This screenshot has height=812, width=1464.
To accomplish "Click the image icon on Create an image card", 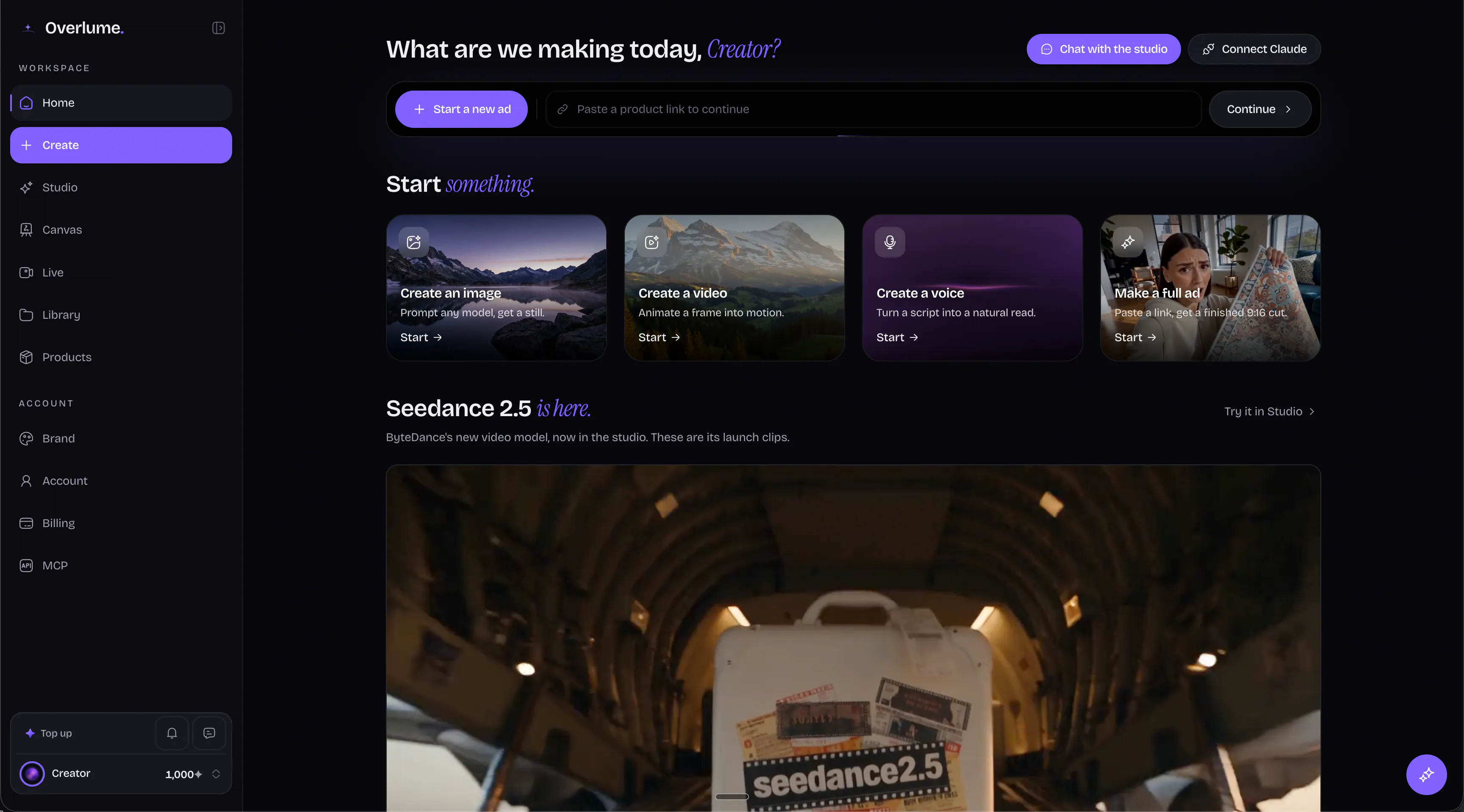I will 414,243.
